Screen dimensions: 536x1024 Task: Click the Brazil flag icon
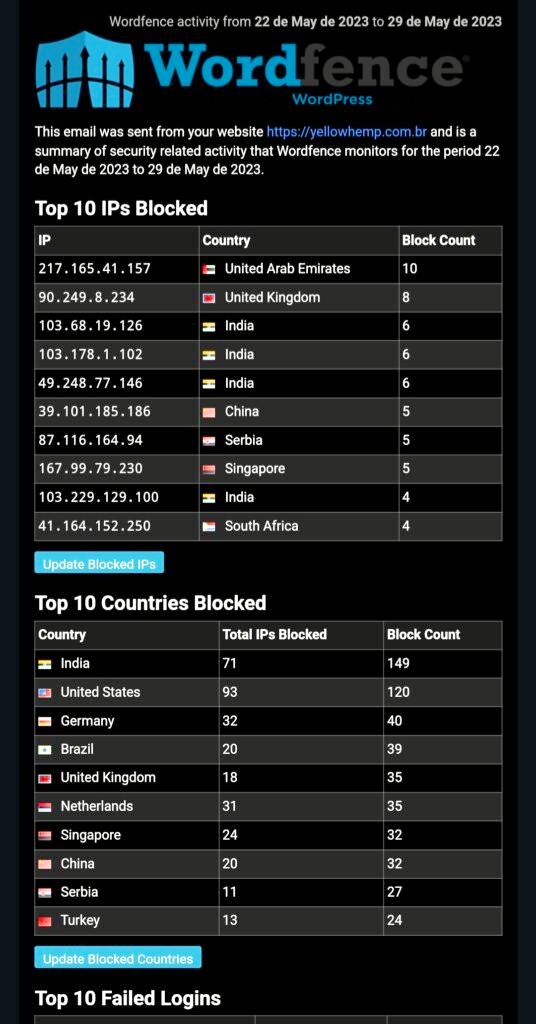[44, 750]
